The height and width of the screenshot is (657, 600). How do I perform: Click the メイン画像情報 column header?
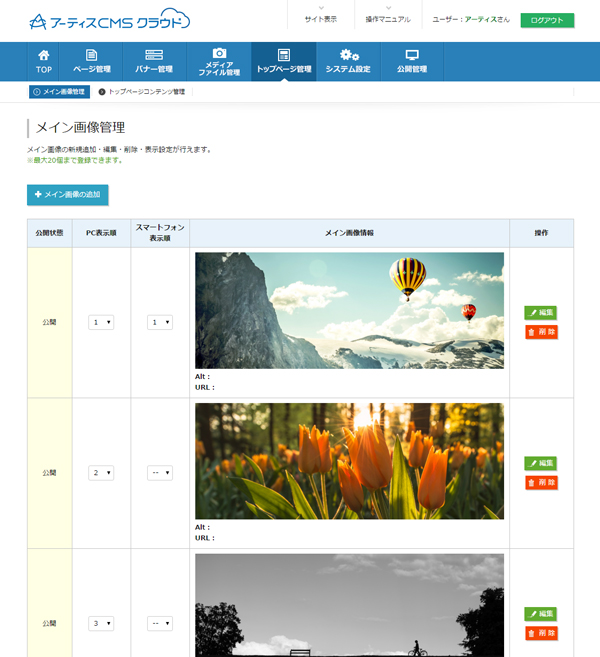[x=349, y=233]
